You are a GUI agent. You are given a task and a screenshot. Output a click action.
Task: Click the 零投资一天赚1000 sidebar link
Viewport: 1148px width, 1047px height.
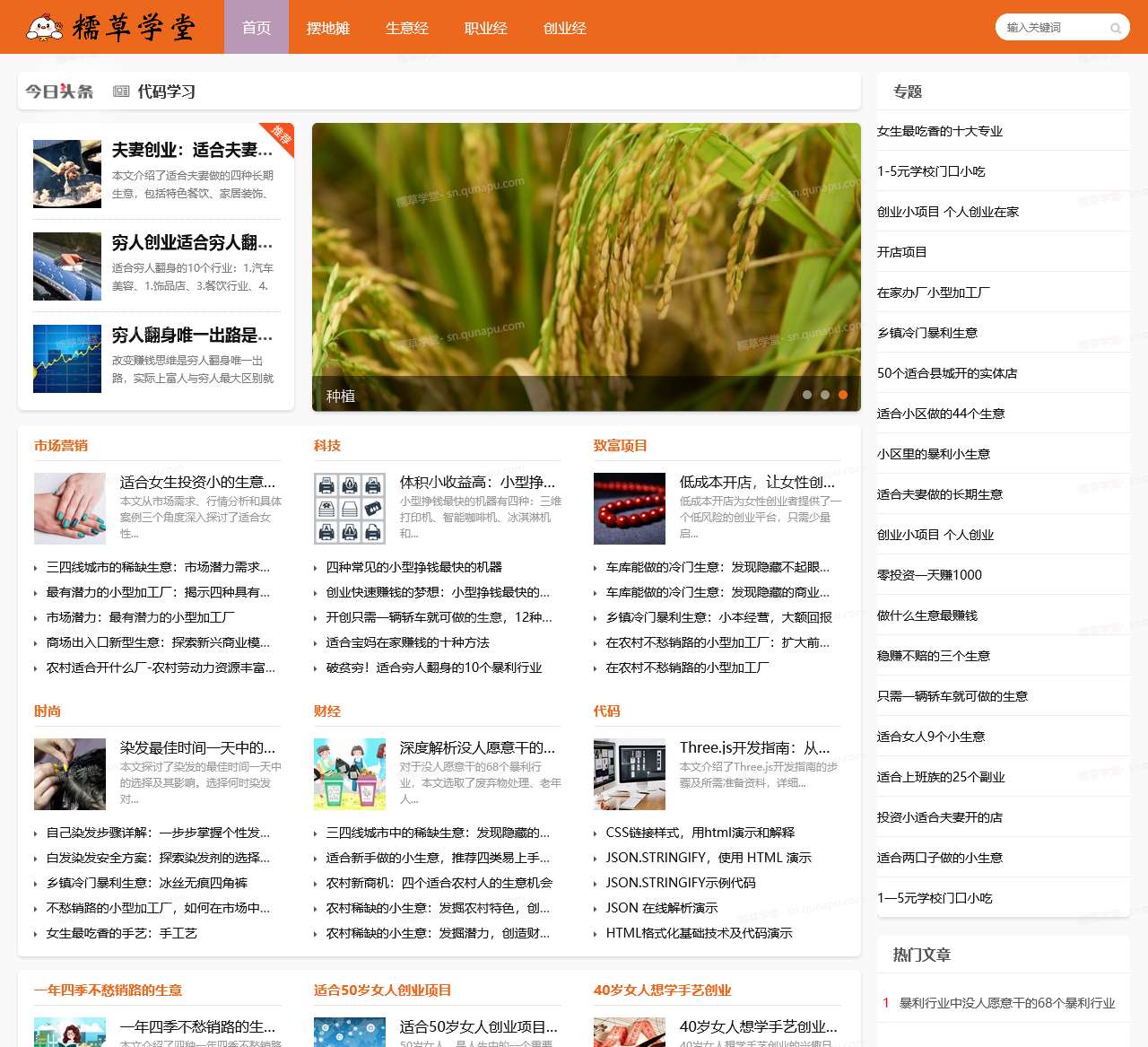pyautogui.click(x=929, y=575)
